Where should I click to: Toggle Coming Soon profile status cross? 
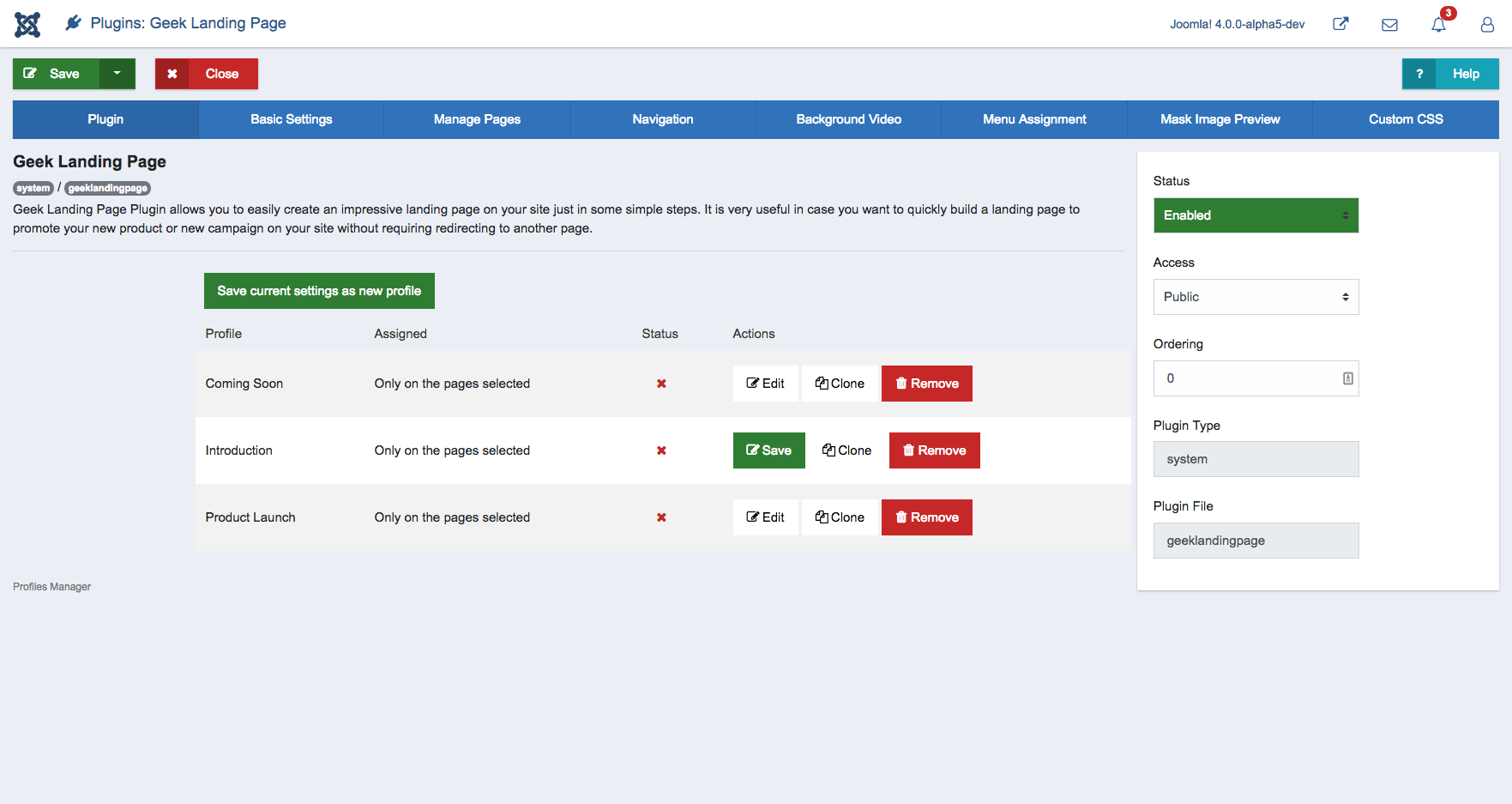click(661, 384)
